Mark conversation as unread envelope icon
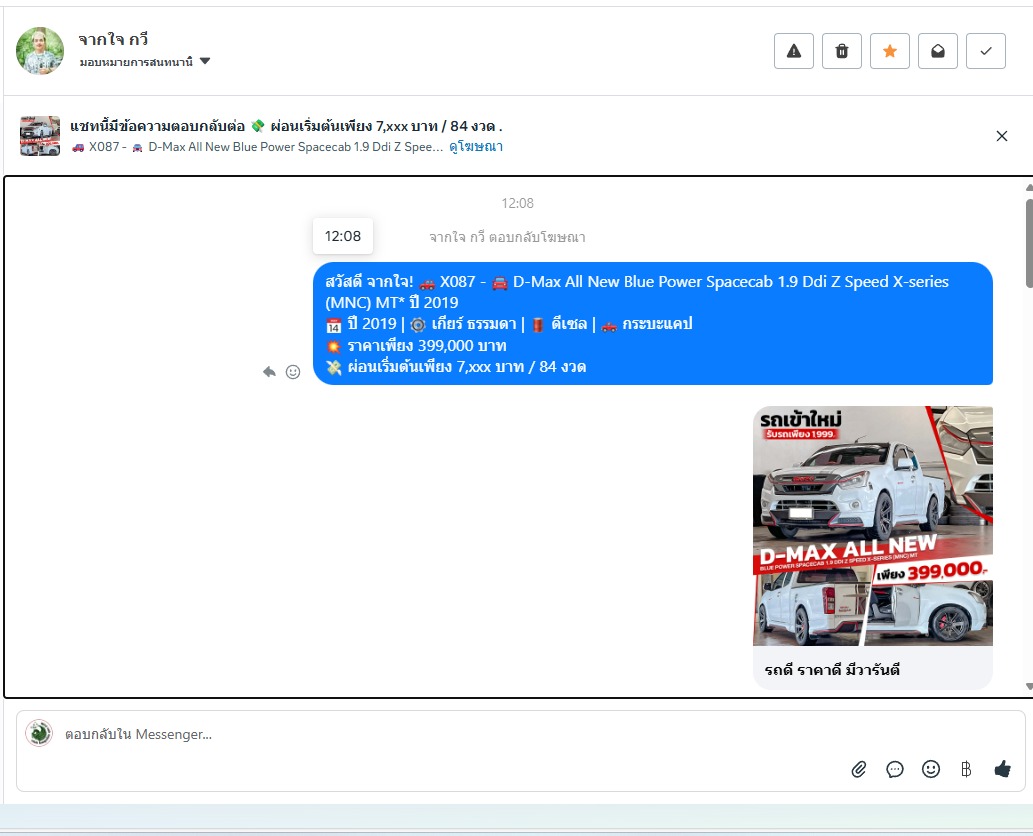 (938, 51)
